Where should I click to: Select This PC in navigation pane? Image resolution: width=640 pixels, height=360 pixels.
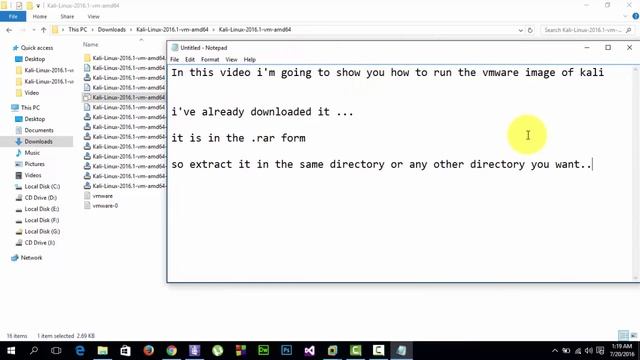pos(30,108)
